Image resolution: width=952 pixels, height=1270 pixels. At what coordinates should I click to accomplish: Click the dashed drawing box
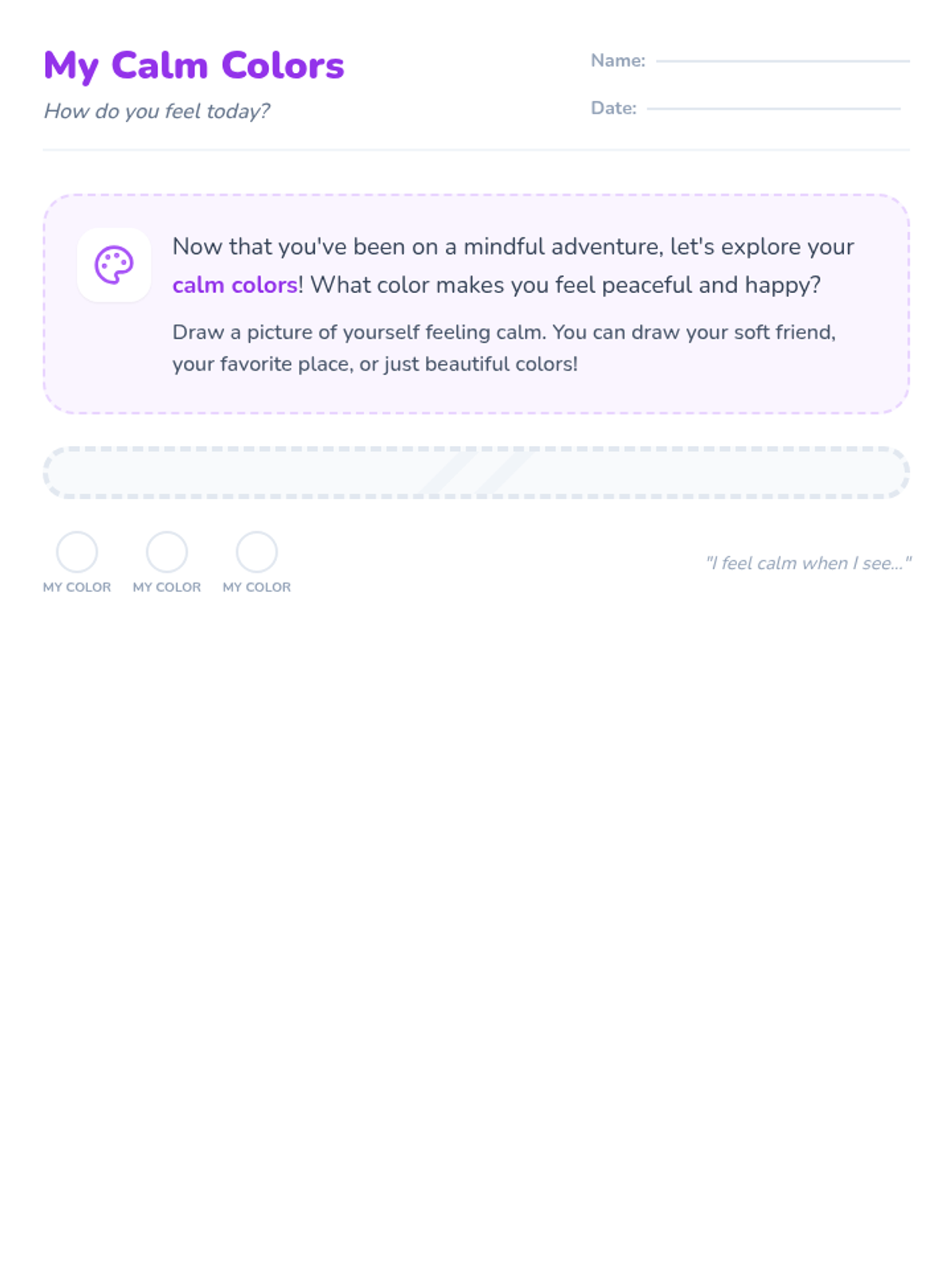pyautogui.click(x=476, y=472)
